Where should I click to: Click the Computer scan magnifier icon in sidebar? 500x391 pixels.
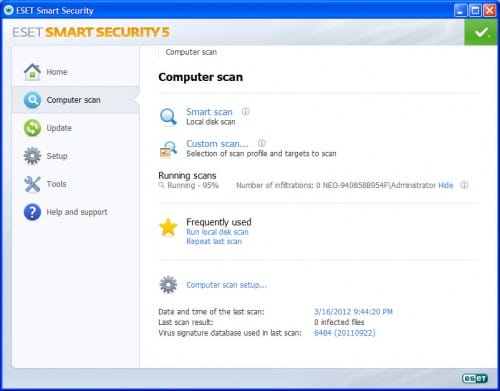(32, 100)
